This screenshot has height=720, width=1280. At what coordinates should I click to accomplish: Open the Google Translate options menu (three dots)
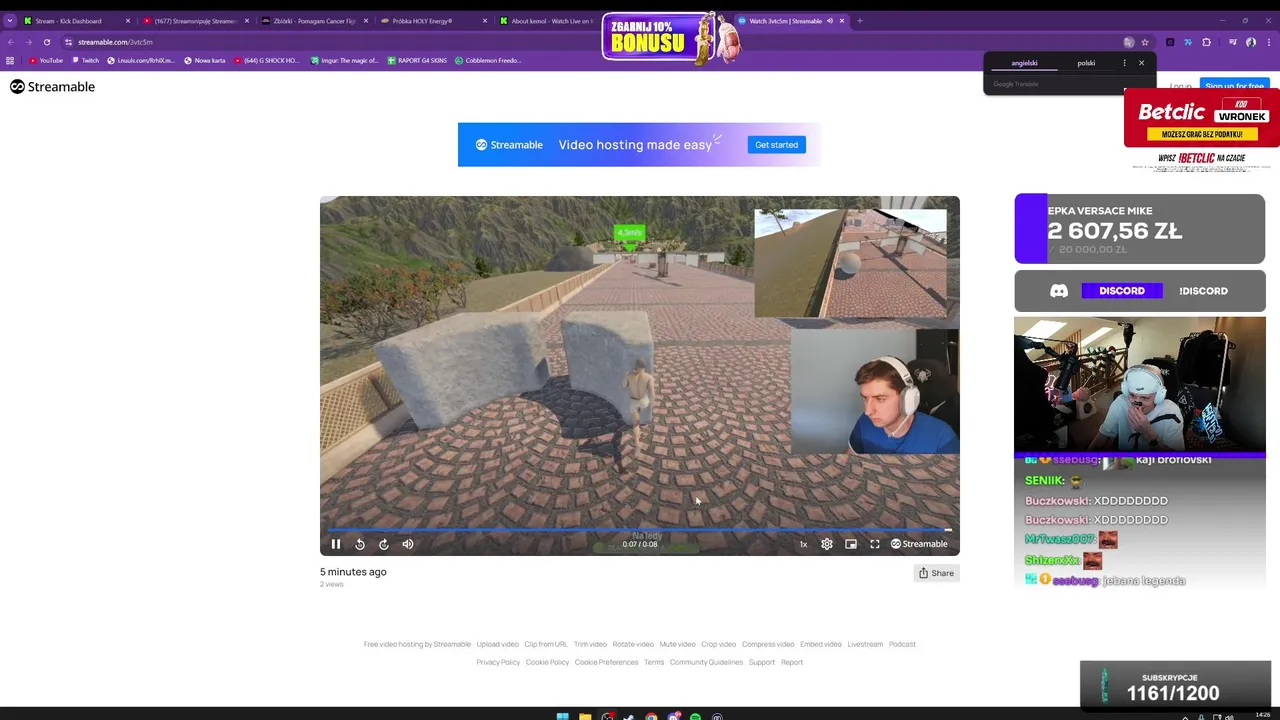(x=1124, y=63)
